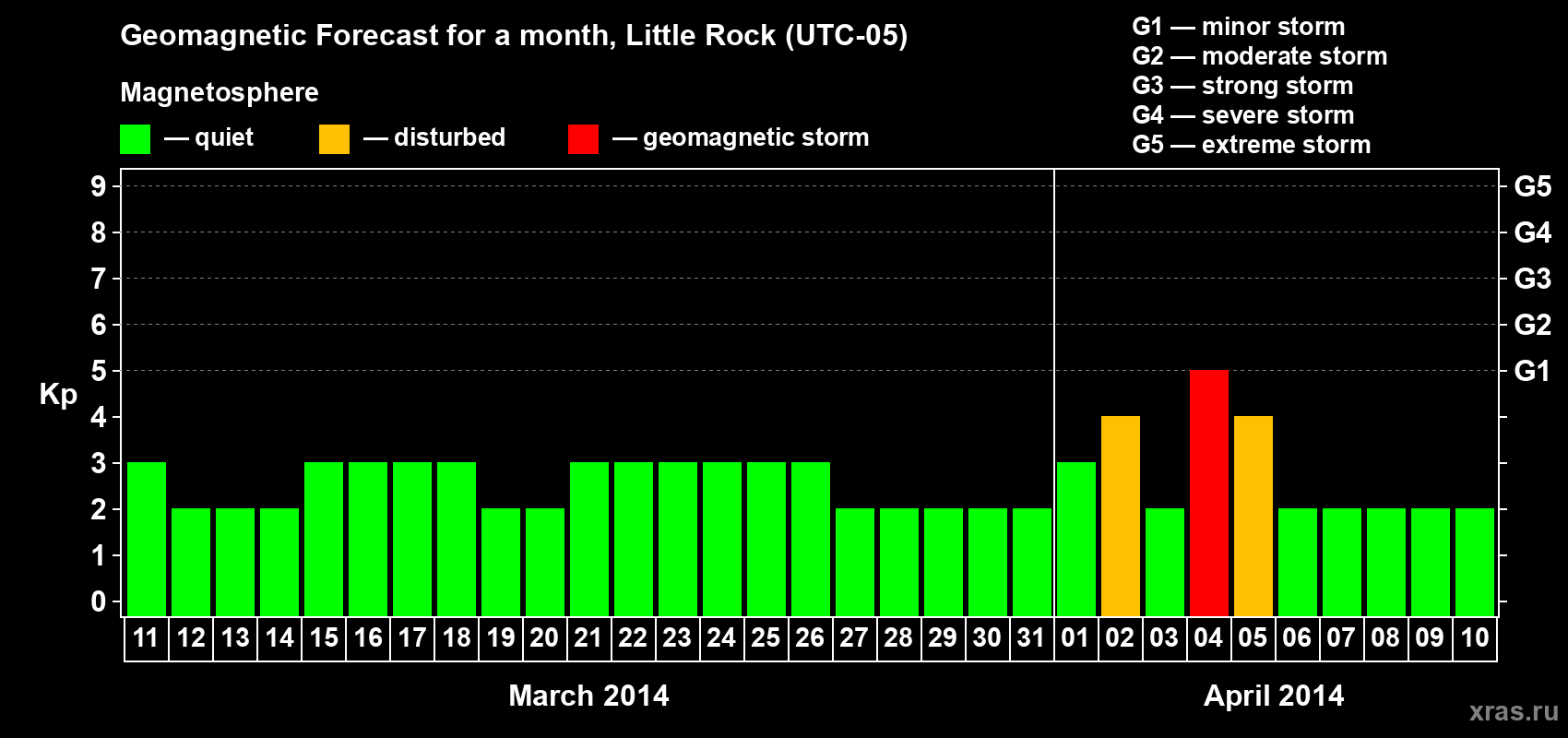Screen dimensions: 1568x738
Task: Click the G1 label on right axis
Action: point(1532,371)
